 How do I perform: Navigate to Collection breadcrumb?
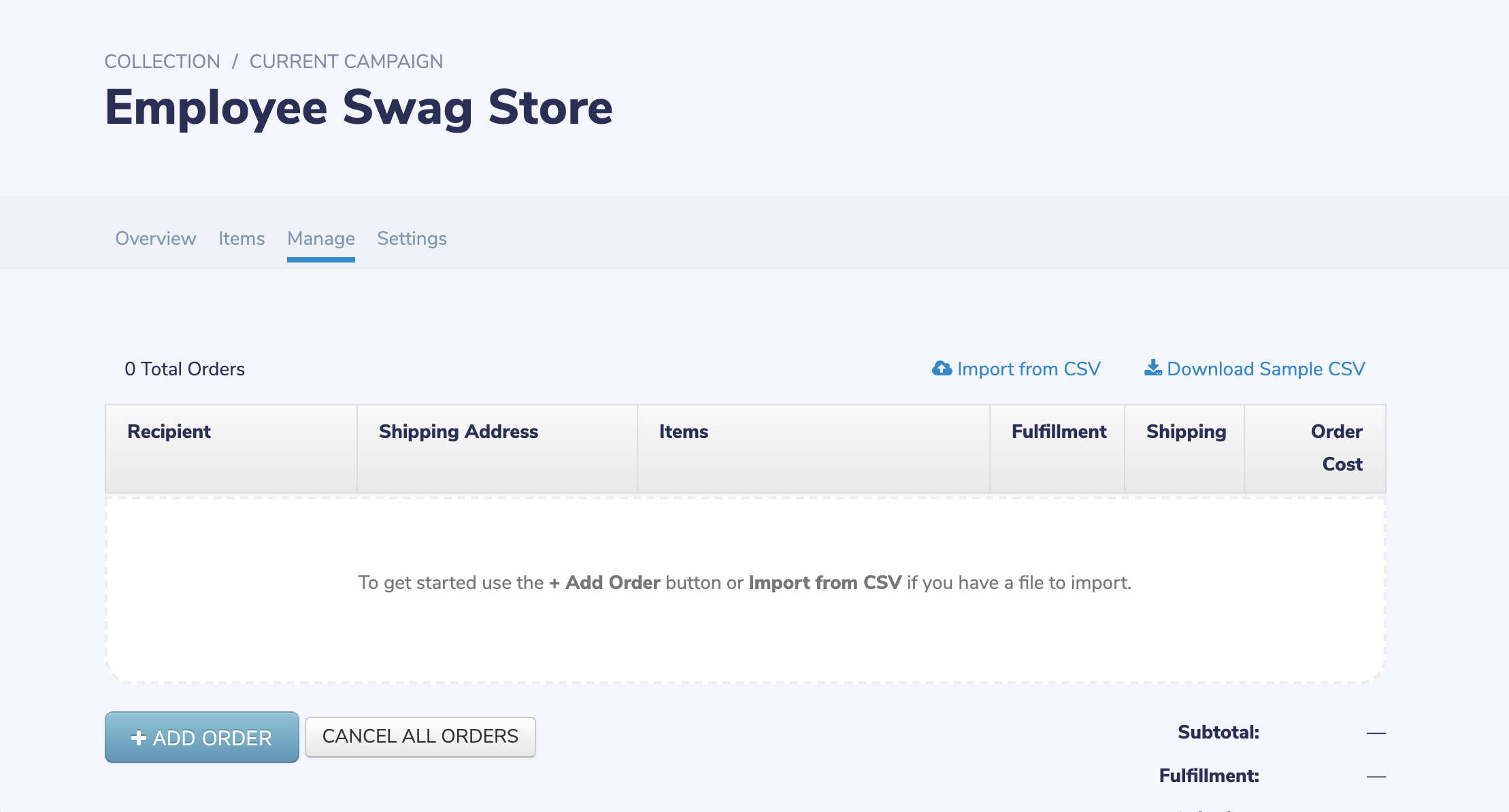click(x=163, y=62)
